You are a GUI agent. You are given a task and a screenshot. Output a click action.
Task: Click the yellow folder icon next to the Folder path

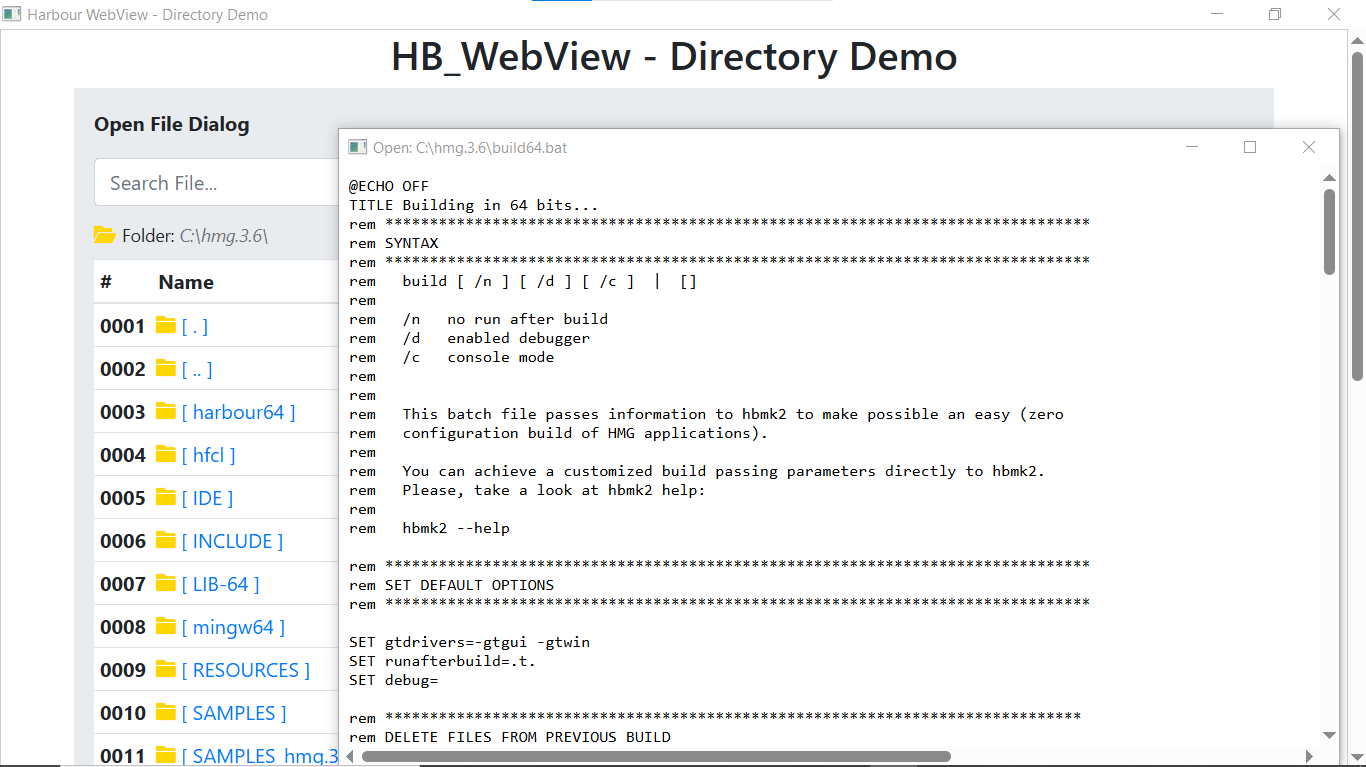(x=104, y=234)
